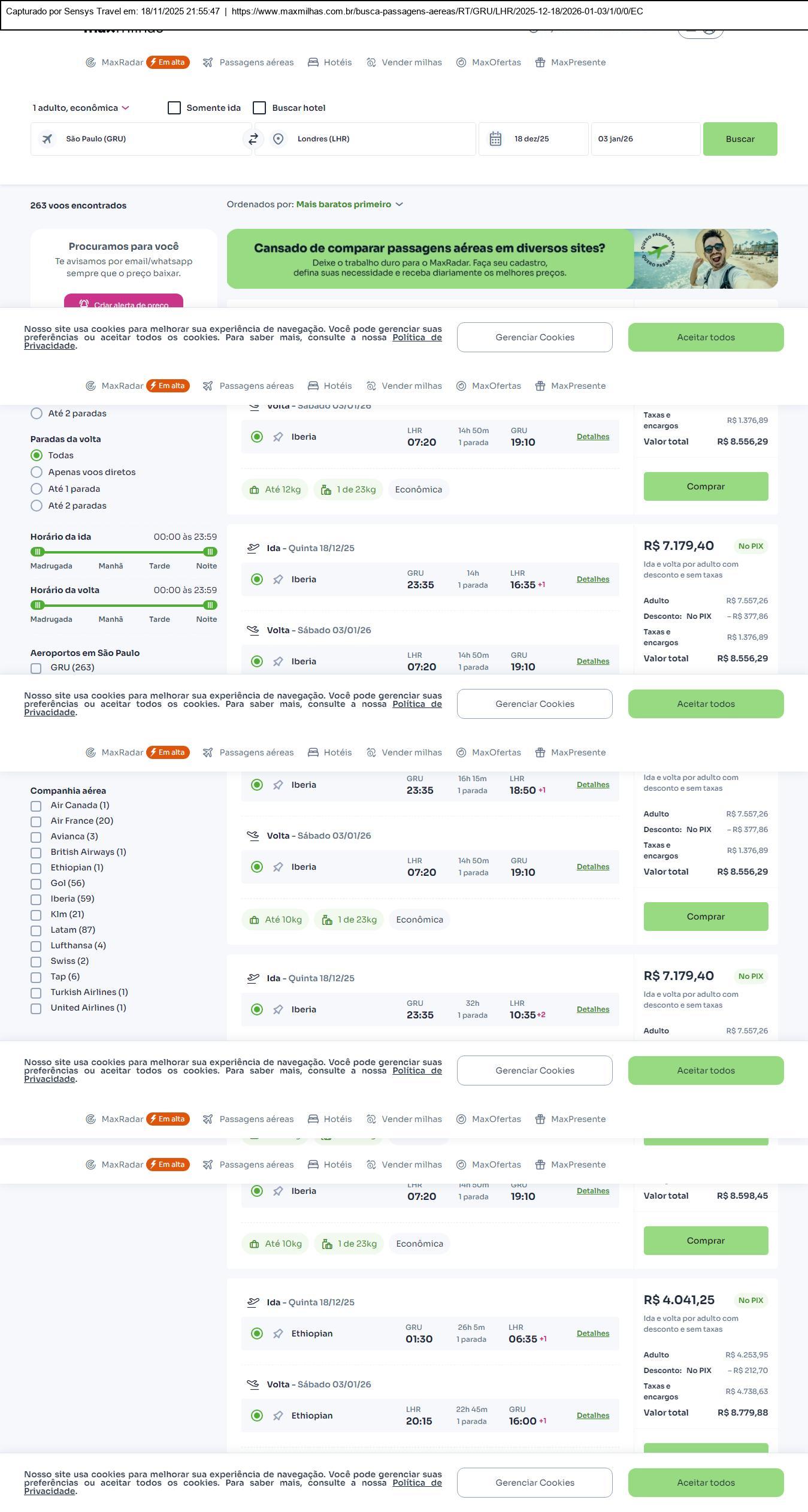Check the Somente ida checkbox

click(174, 108)
